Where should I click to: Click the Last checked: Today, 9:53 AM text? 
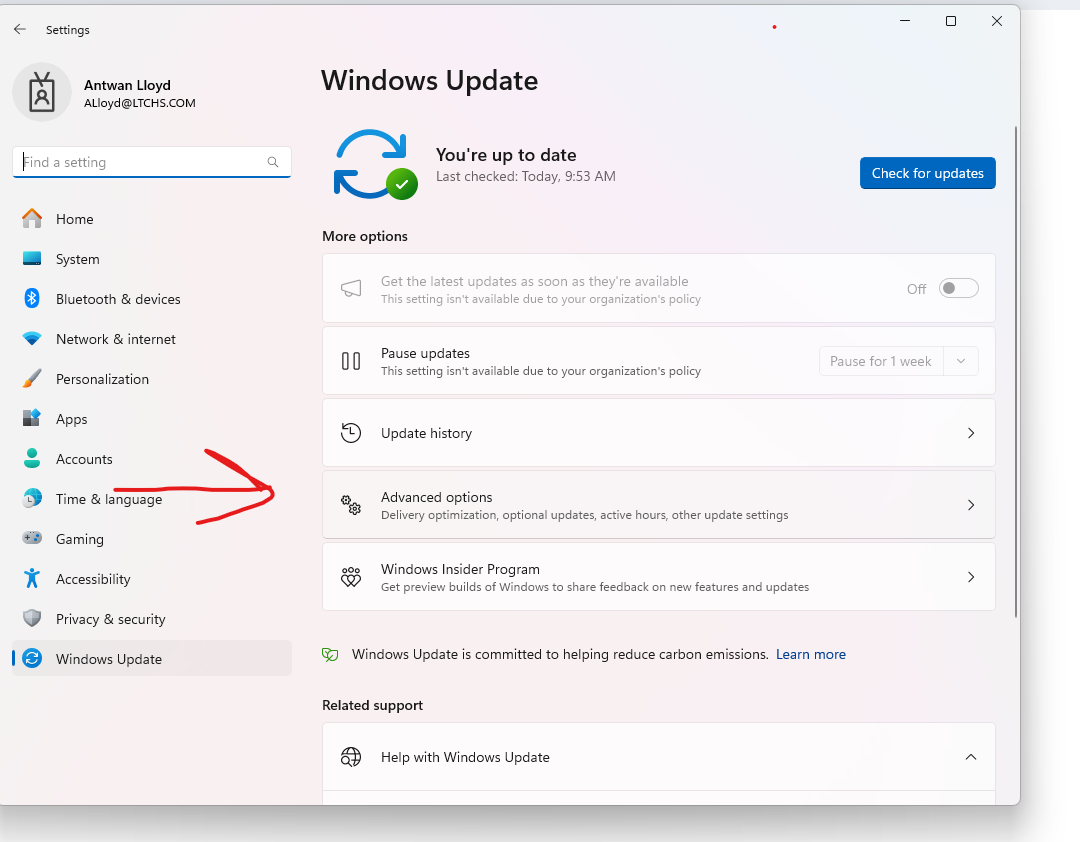click(x=526, y=176)
